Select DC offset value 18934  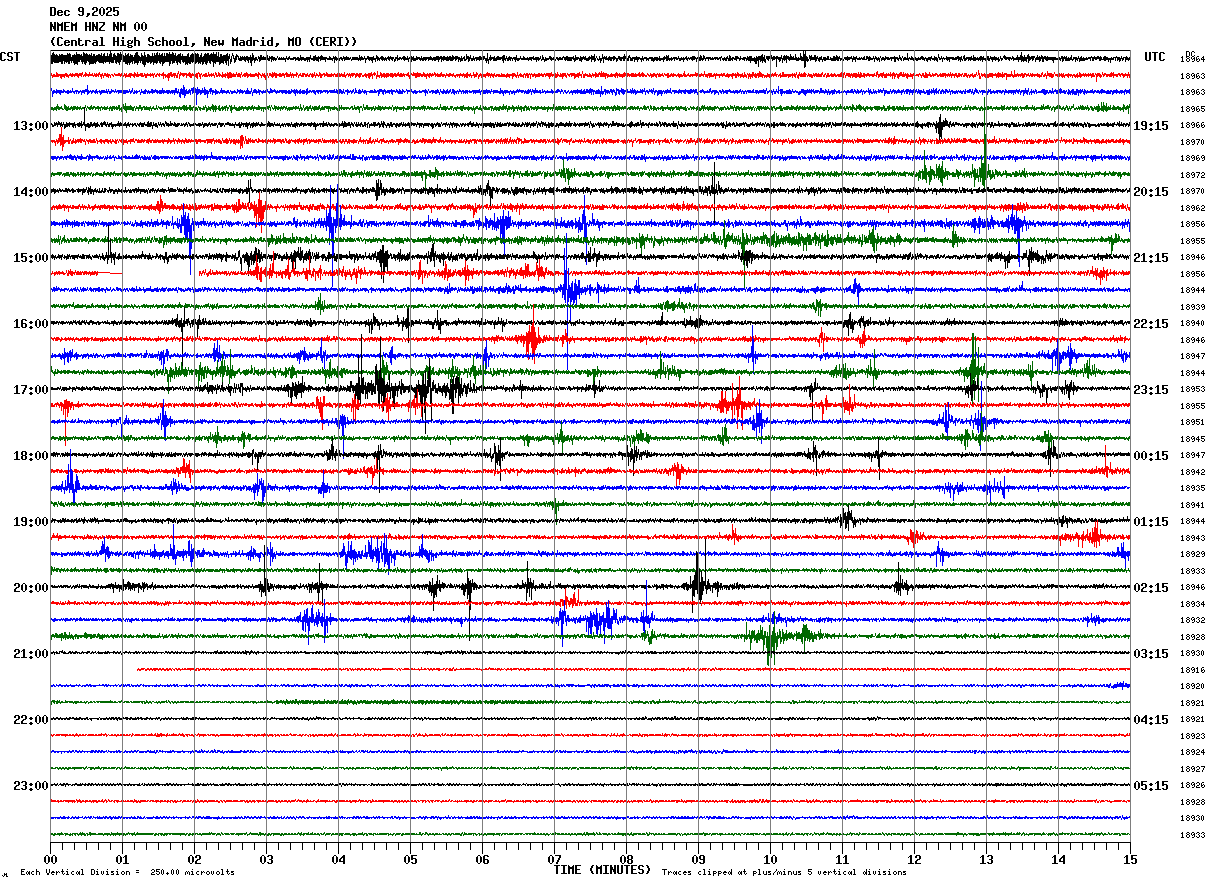click(1192, 604)
